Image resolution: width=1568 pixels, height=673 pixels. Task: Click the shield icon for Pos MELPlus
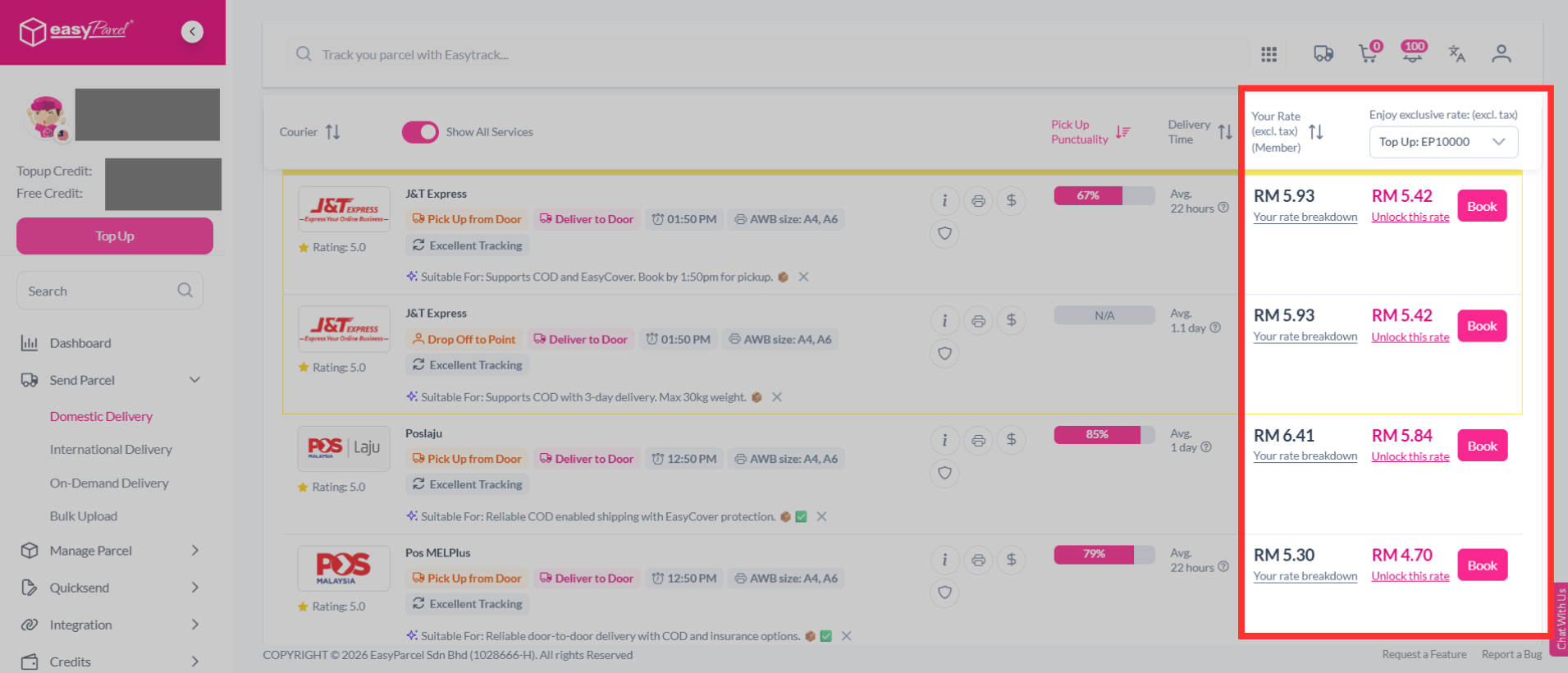pyautogui.click(x=945, y=593)
